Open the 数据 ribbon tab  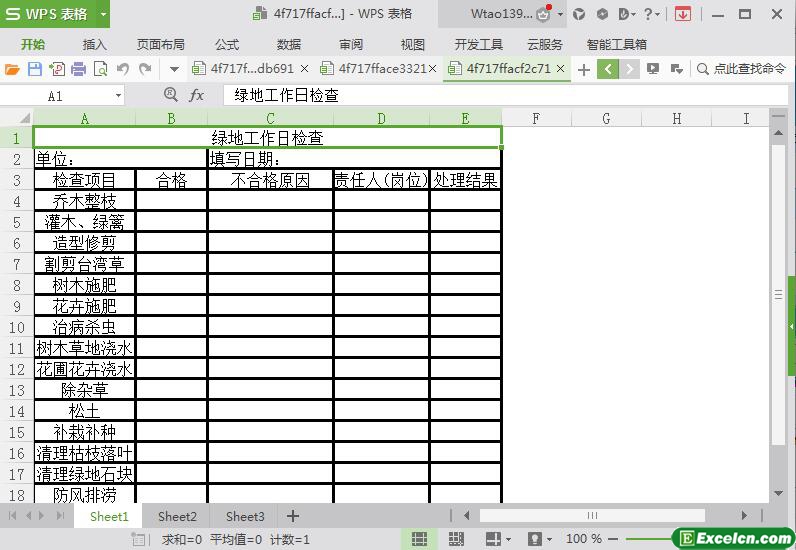[x=289, y=45]
